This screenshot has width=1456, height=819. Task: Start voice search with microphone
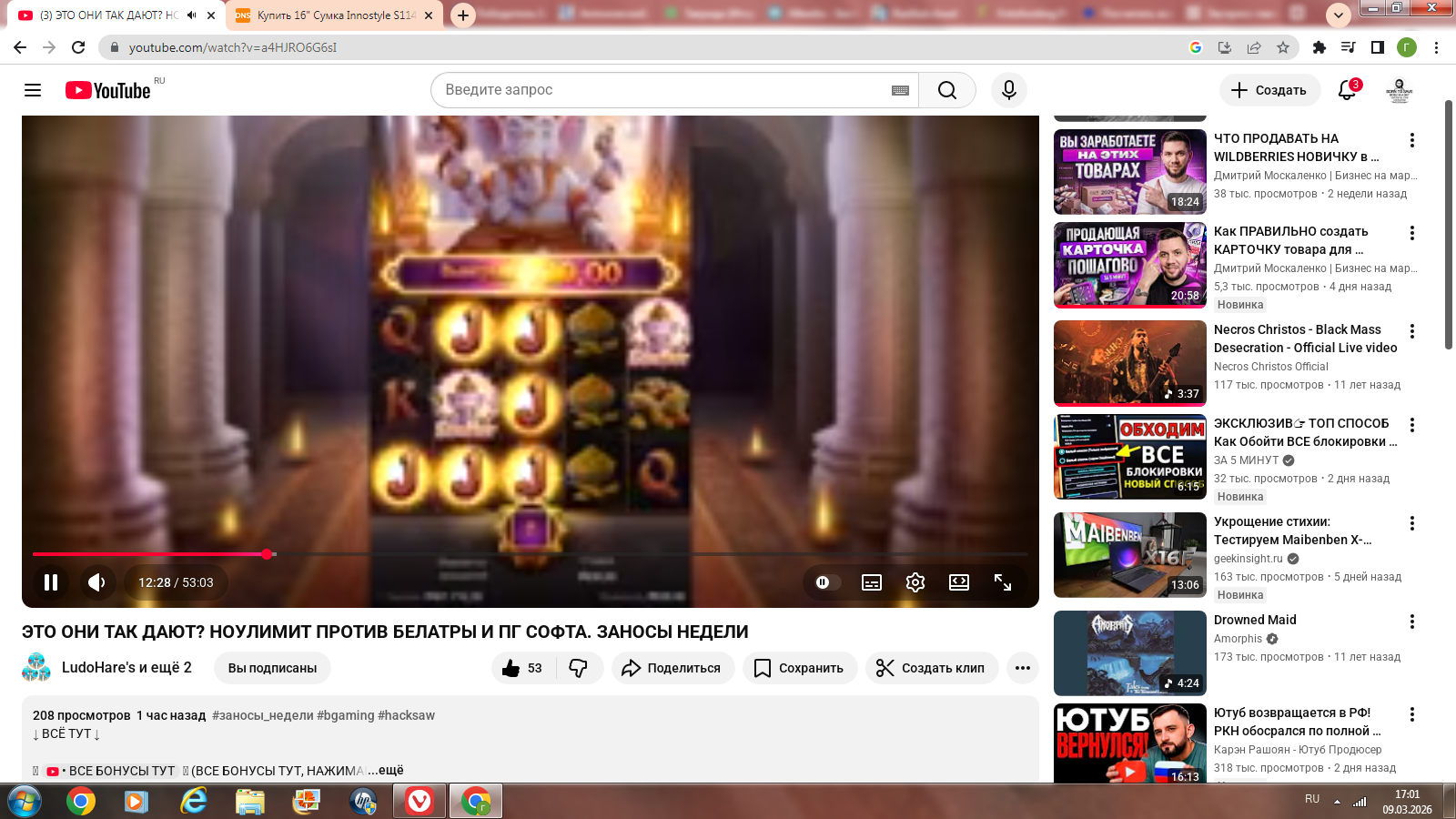pos(1009,90)
